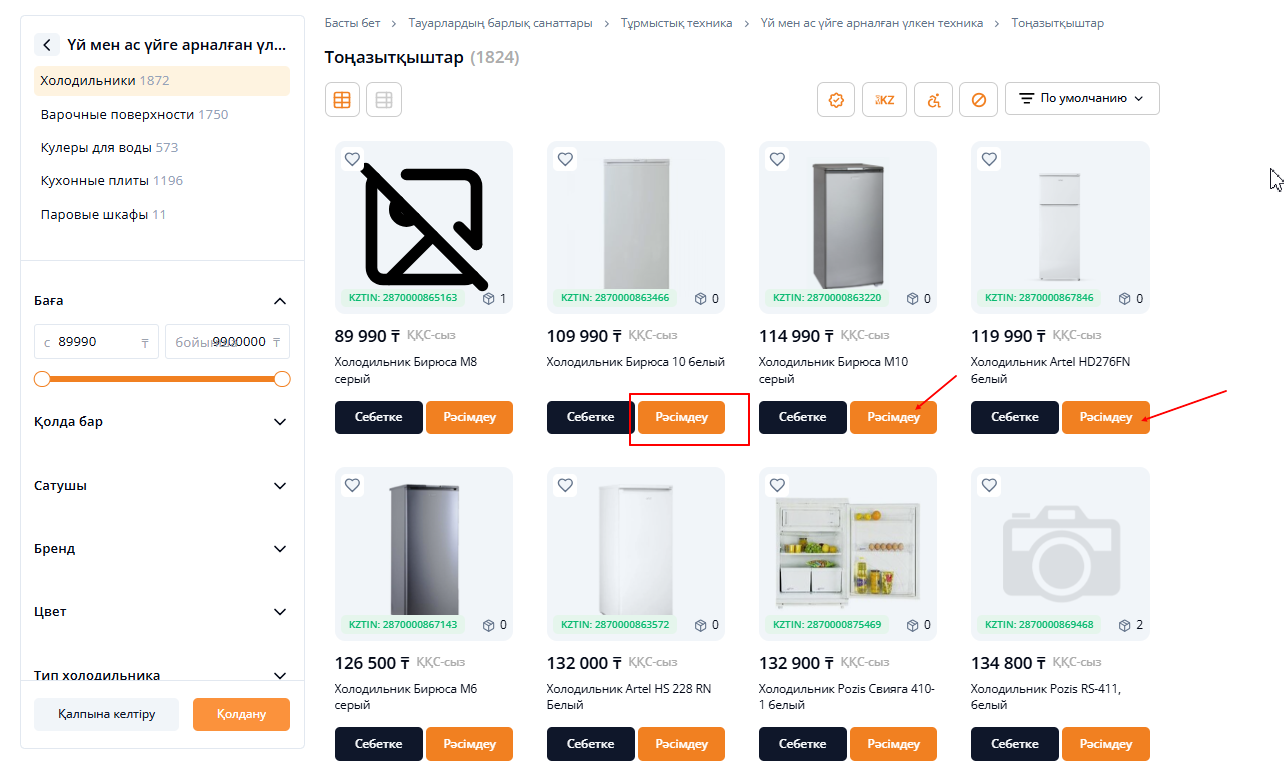Toggle the accessibility wheelchair filter icon
Image resolution: width=1284 pixels, height=762 pixels.
[x=933, y=99]
